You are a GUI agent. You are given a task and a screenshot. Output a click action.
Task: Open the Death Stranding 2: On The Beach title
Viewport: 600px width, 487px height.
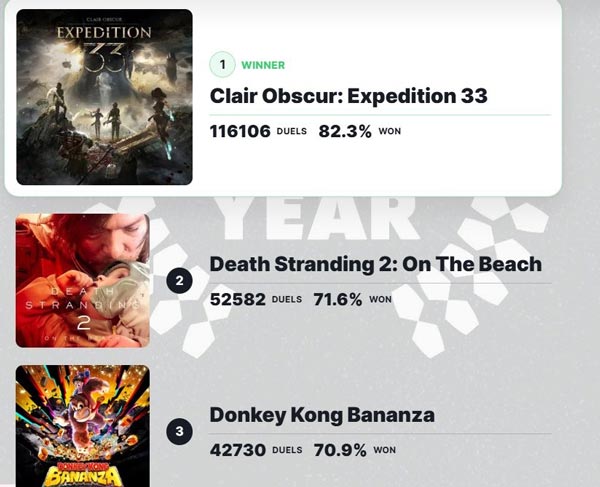(x=375, y=264)
